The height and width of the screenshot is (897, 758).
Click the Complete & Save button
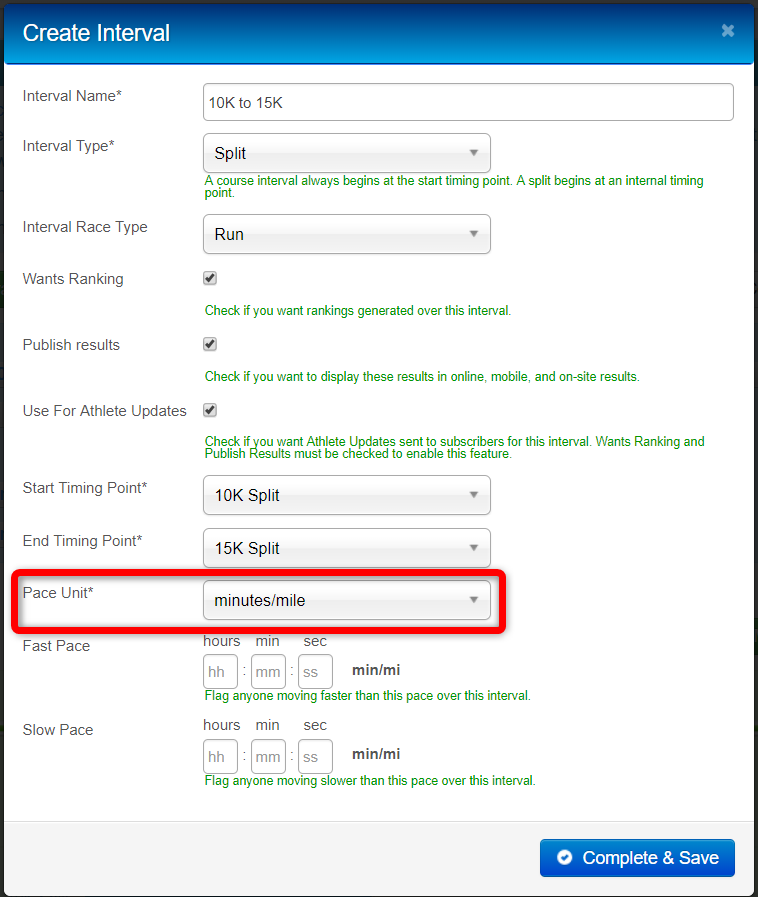click(637, 858)
